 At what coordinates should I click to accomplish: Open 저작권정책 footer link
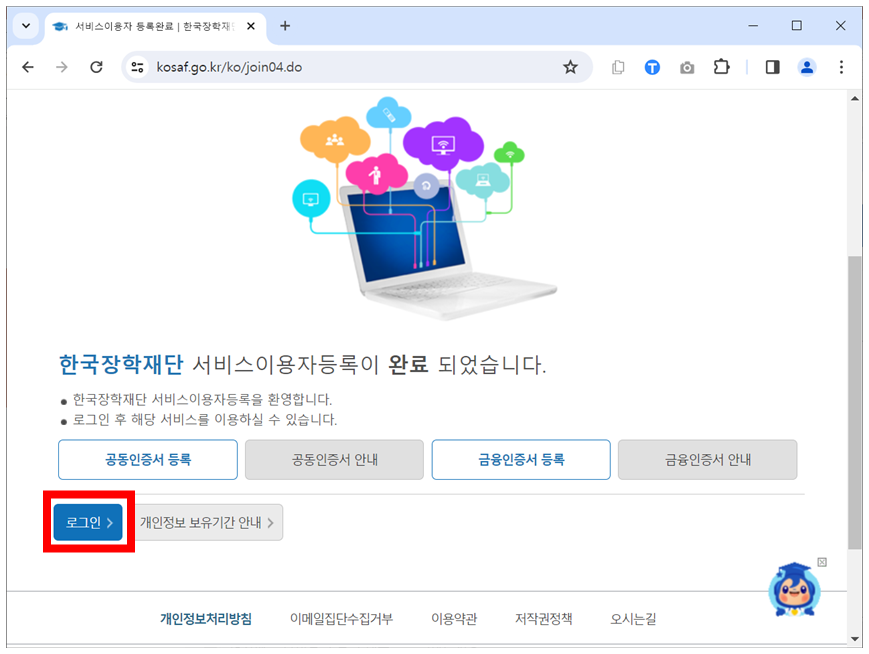(543, 619)
